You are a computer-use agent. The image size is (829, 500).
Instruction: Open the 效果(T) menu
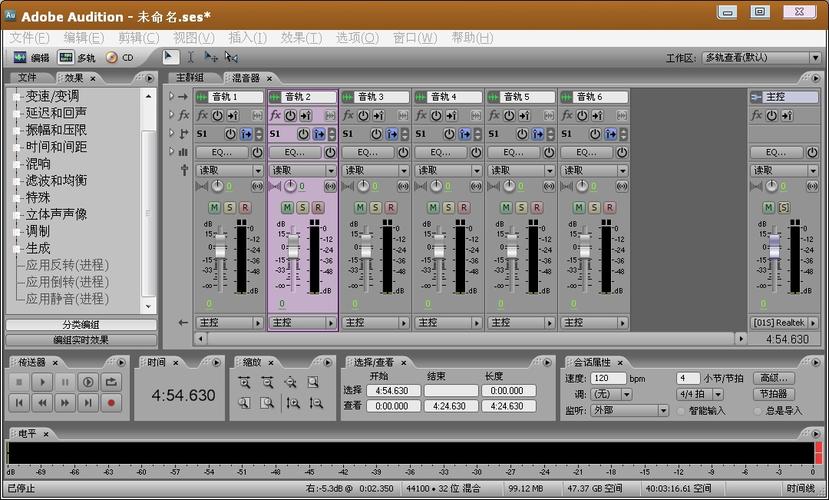301,38
